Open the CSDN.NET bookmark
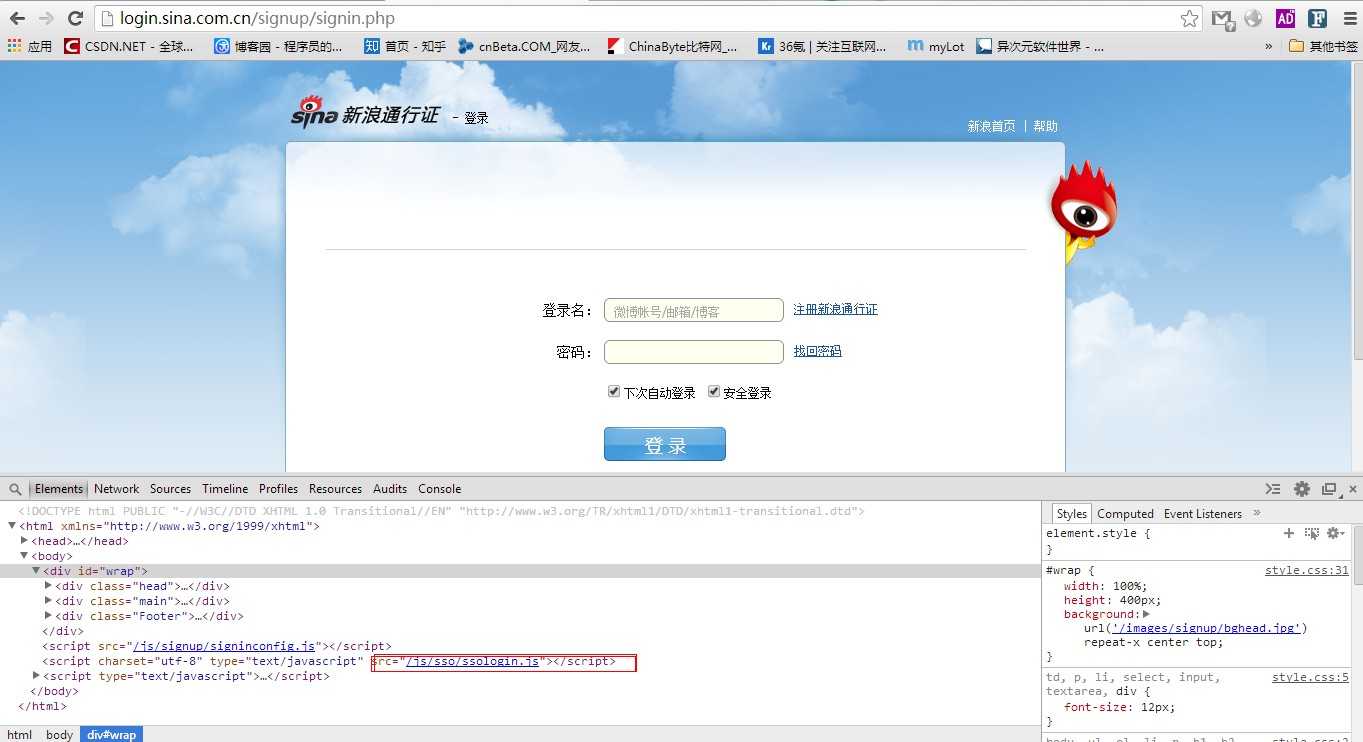The width and height of the screenshot is (1363, 742). (129, 46)
